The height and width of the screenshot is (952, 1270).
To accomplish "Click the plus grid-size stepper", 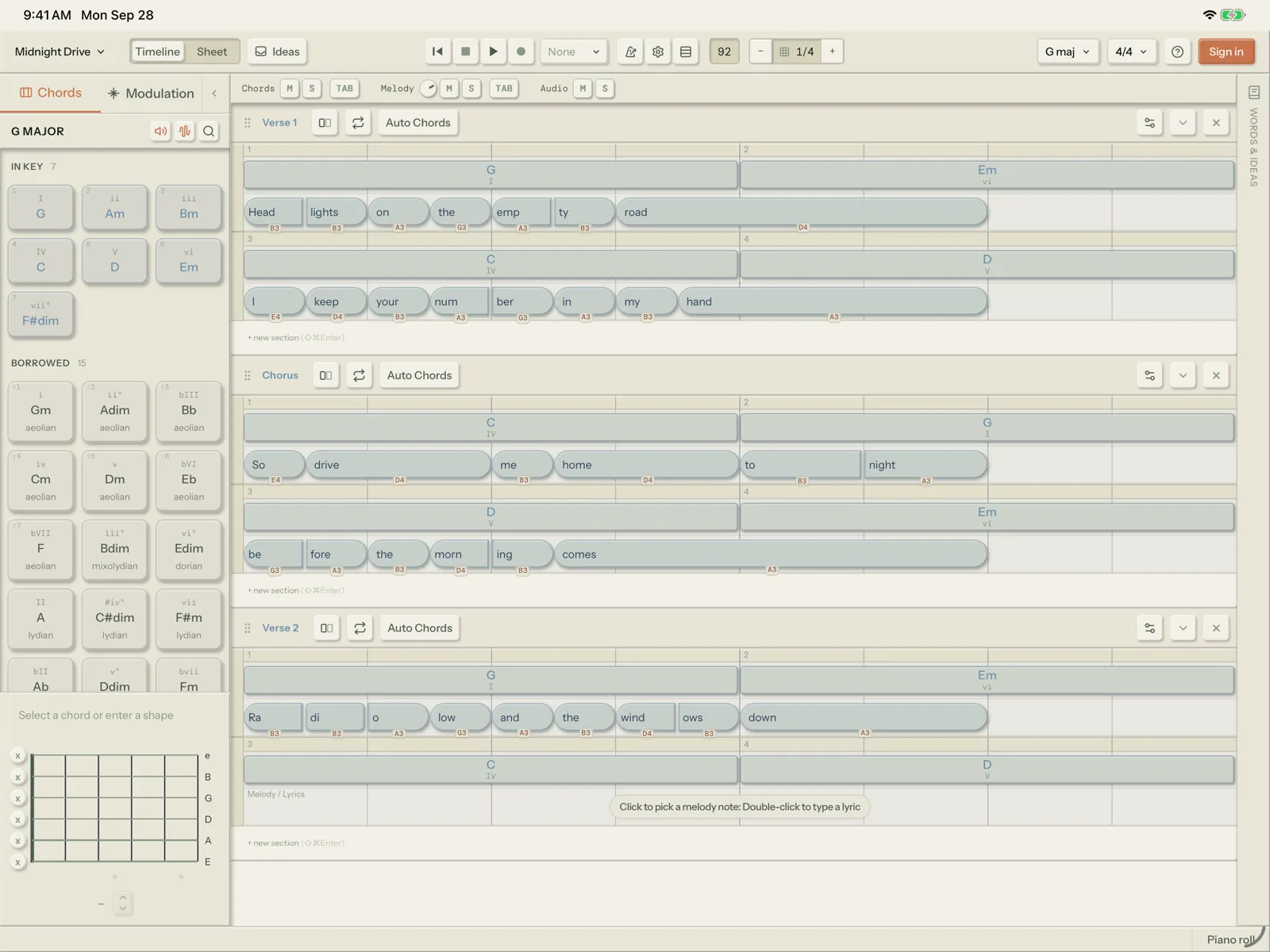I will point(832,52).
